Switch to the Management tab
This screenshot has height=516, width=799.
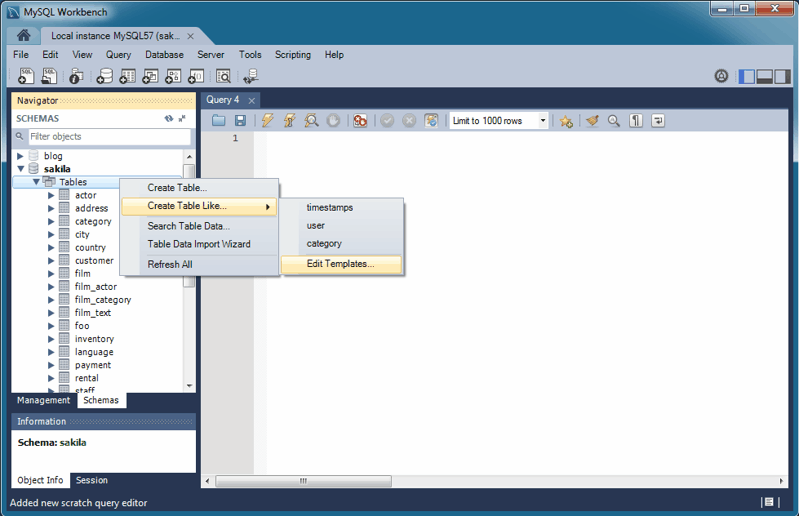click(44, 400)
